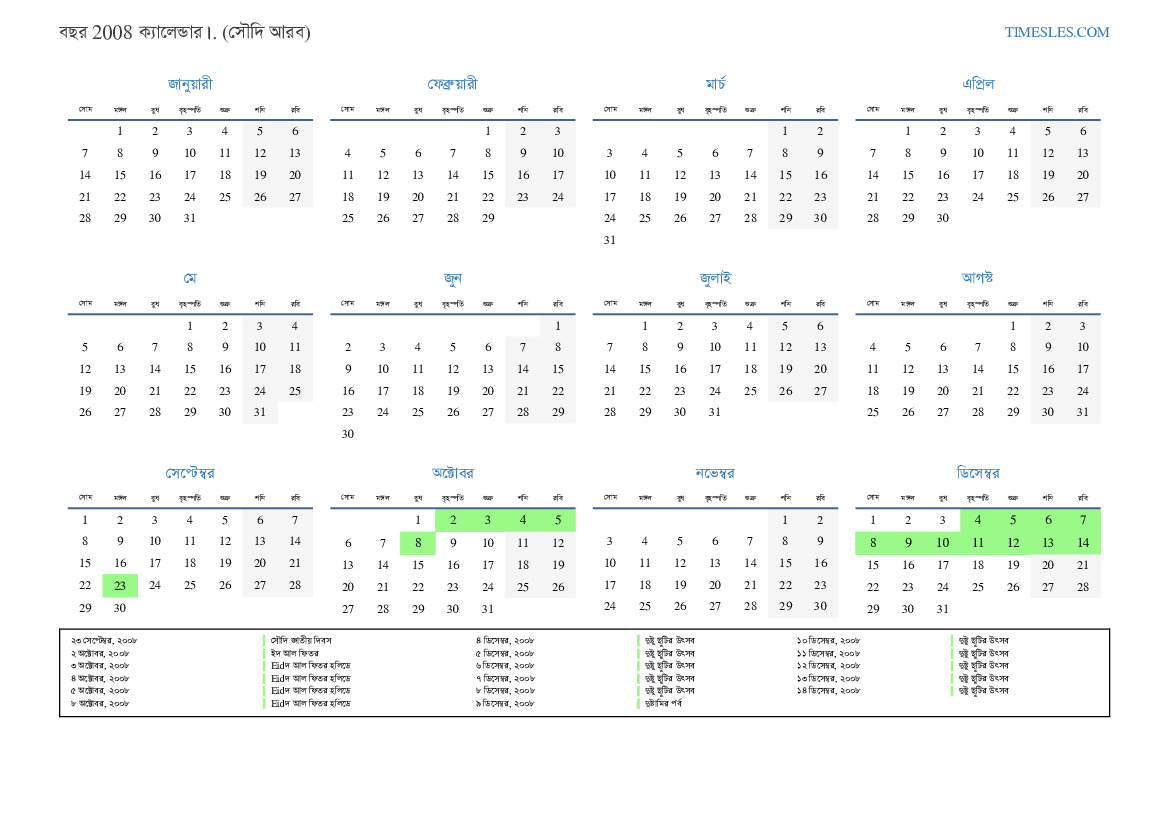Screen dimensions: 1169x827
Task: Select date 29 in February
Action: pyautogui.click(x=488, y=218)
